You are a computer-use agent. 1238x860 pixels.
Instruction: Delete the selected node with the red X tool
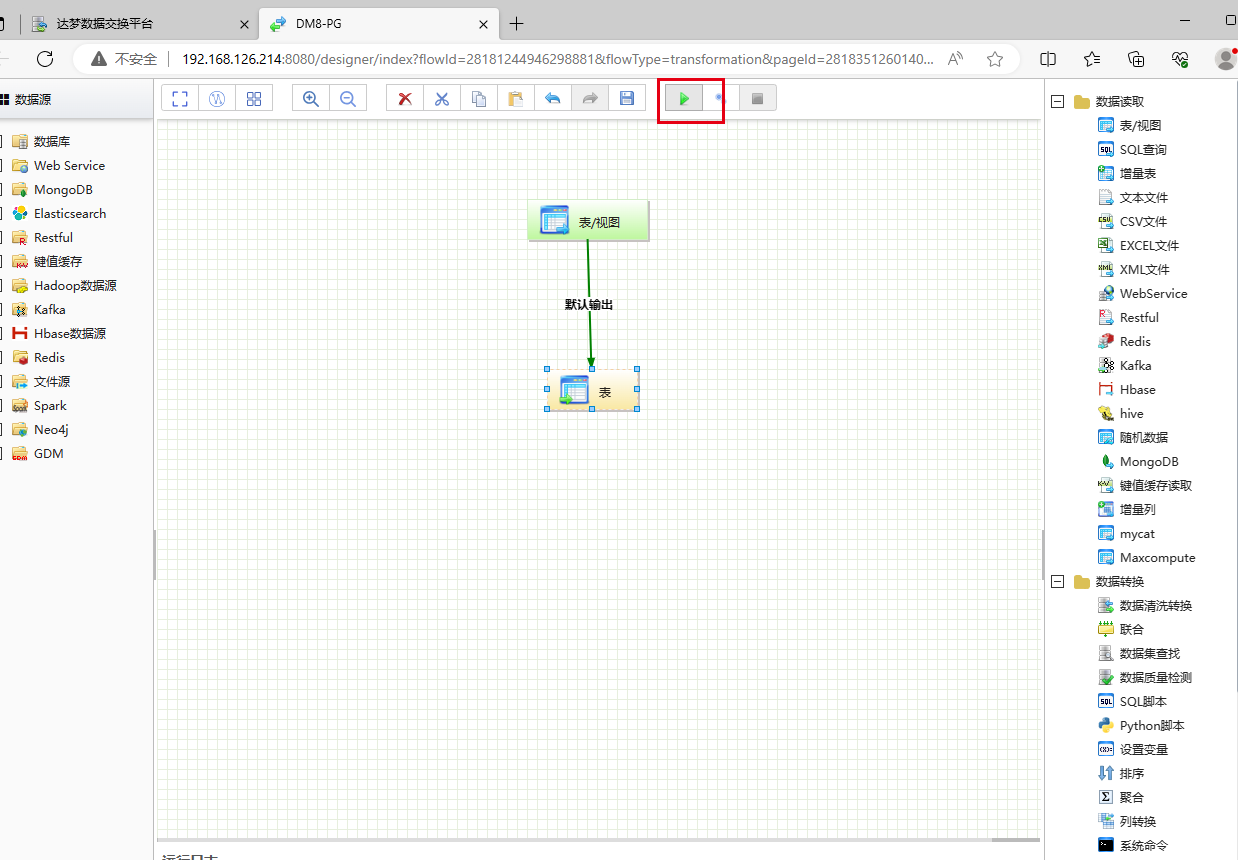(404, 97)
